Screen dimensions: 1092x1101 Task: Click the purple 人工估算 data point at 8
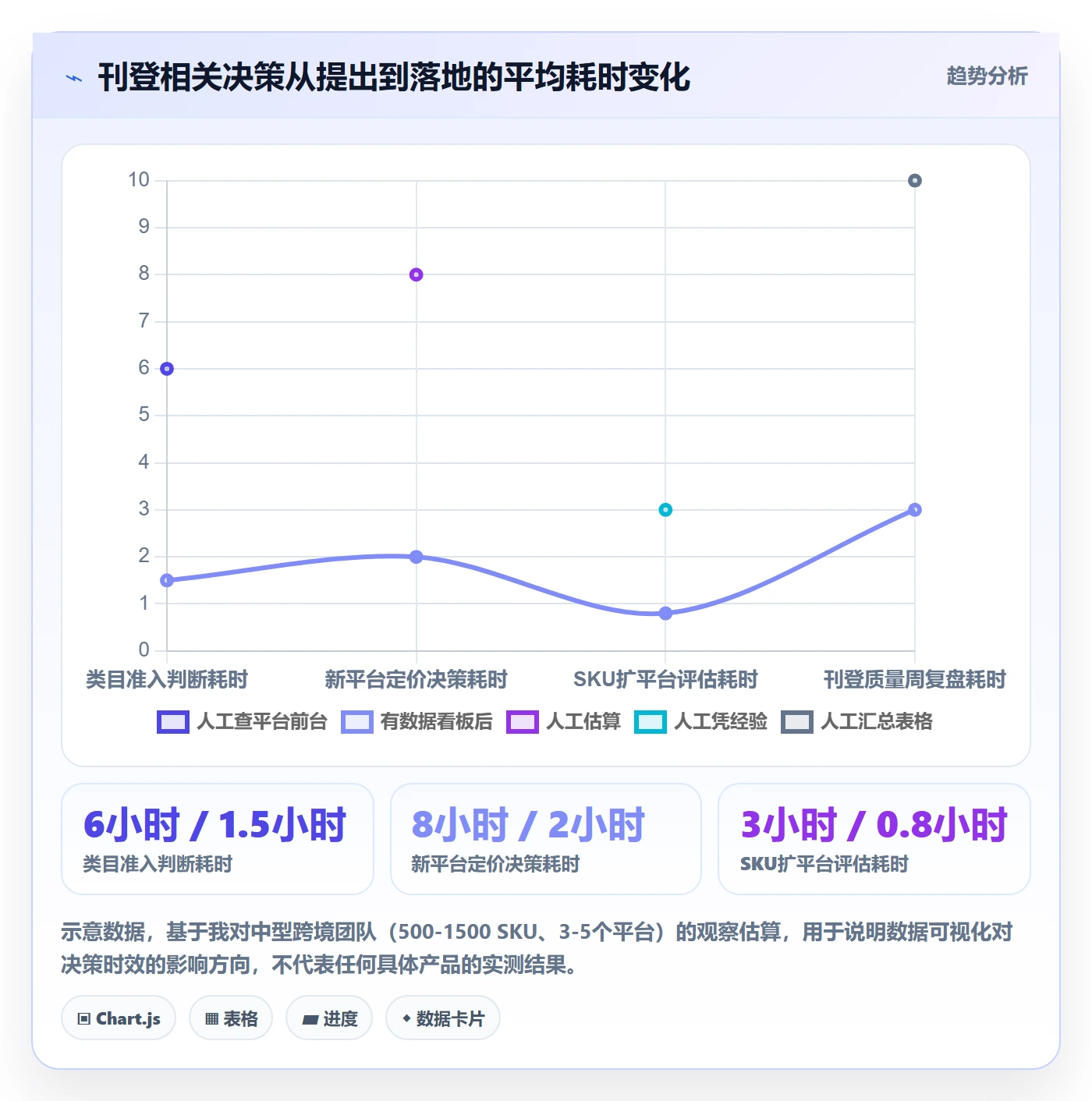(x=417, y=274)
